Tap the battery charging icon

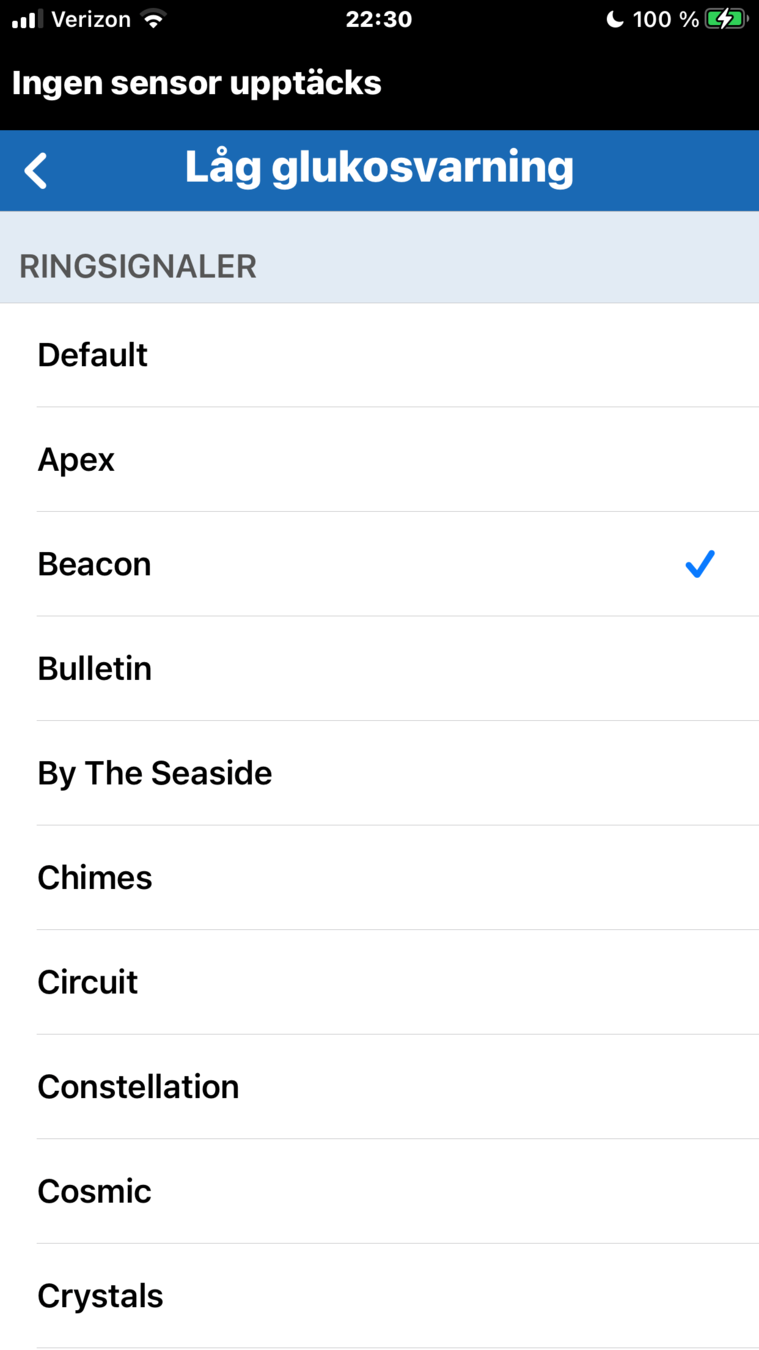(725, 19)
